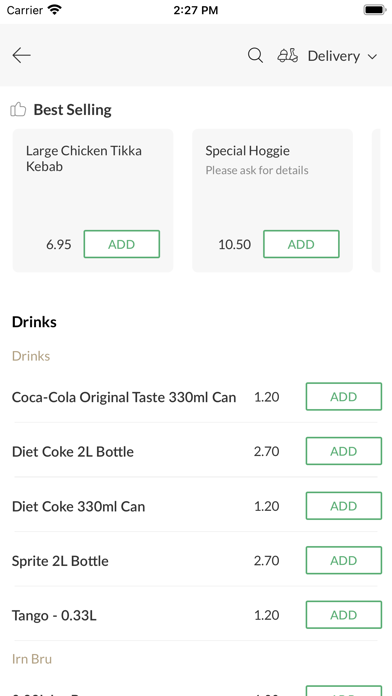
Task: Expand the Delivery dropdown chevron
Action: coord(372,56)
